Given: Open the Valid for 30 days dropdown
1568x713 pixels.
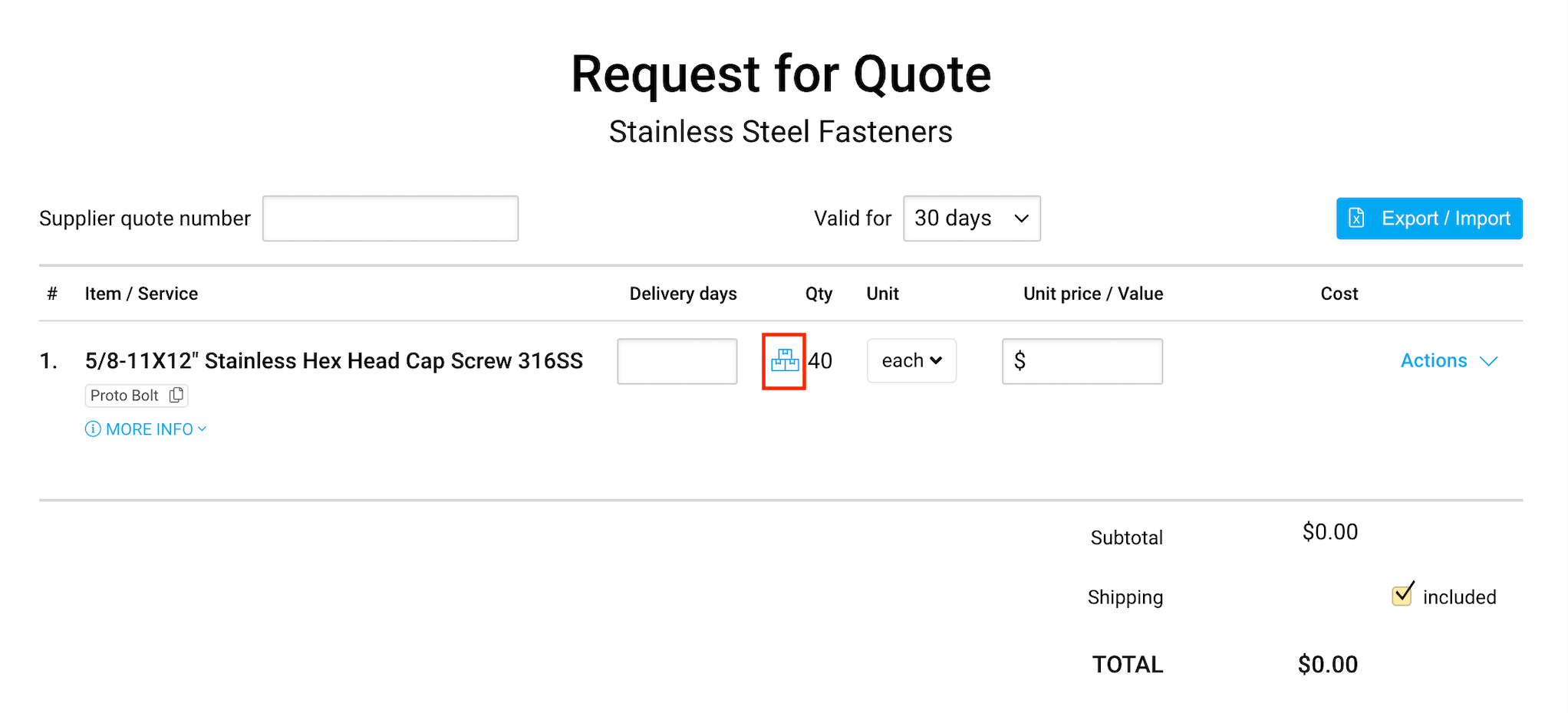Looking at the screenshot, I should point(971,219).
